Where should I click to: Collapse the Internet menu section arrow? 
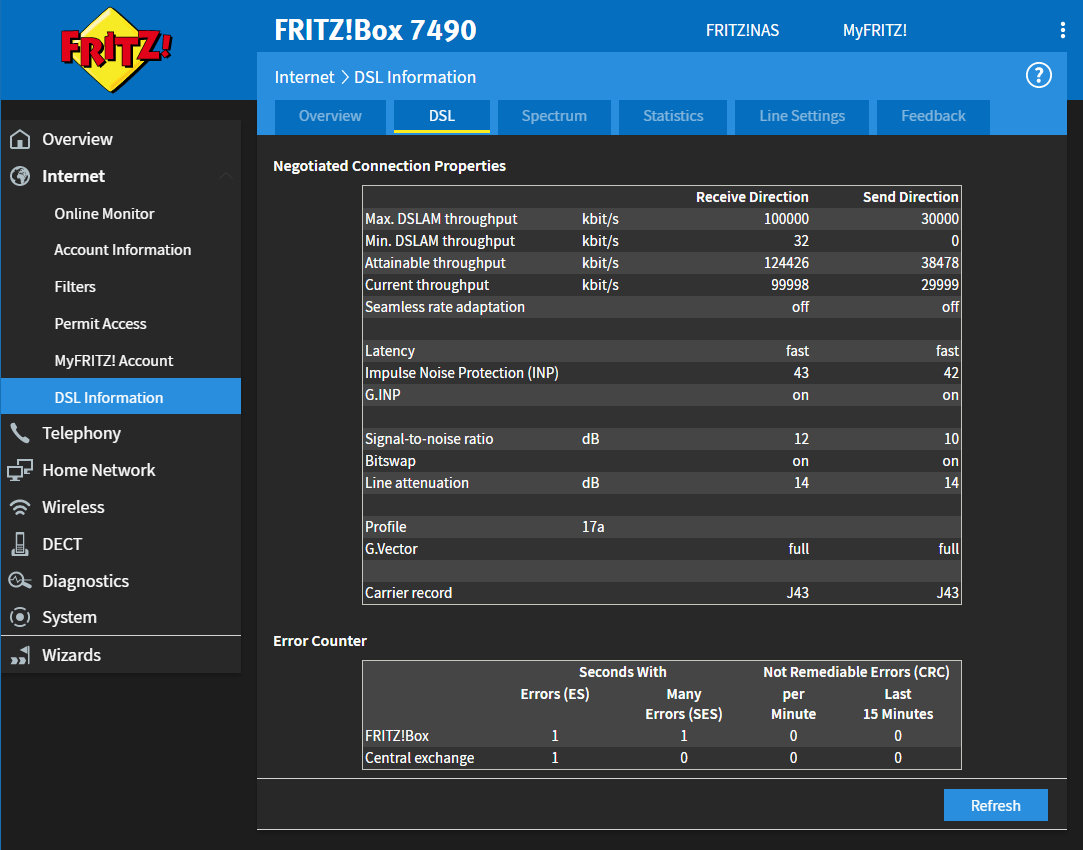(226, 176)
